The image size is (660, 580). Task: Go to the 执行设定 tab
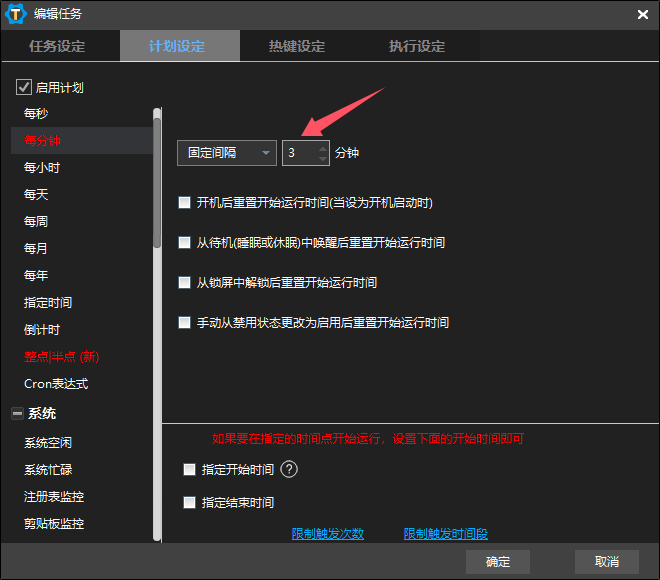coord(417,46)
